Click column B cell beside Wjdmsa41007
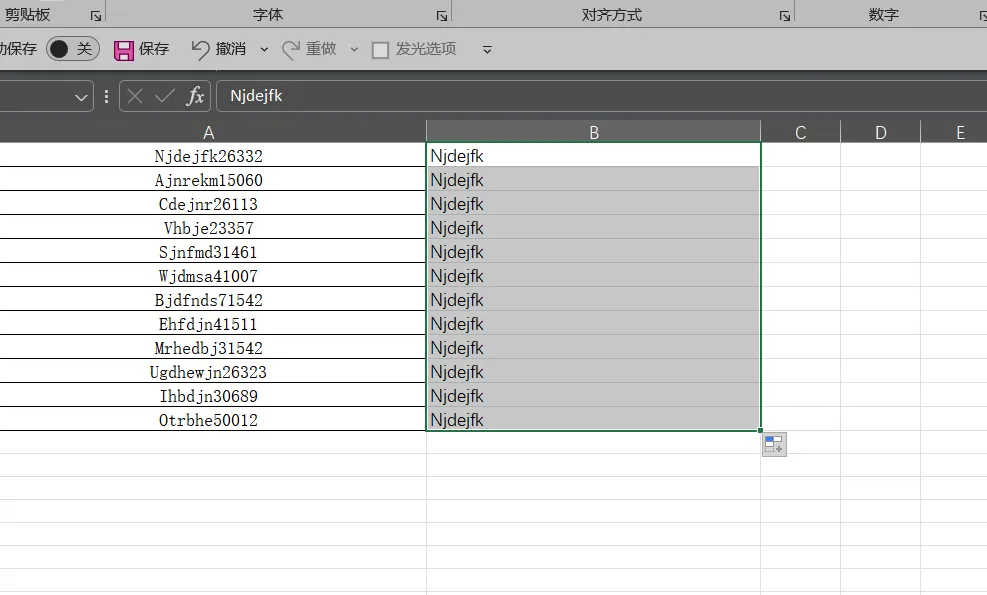Viewport: 987px width, 595px height. click(x=594, y=275)
